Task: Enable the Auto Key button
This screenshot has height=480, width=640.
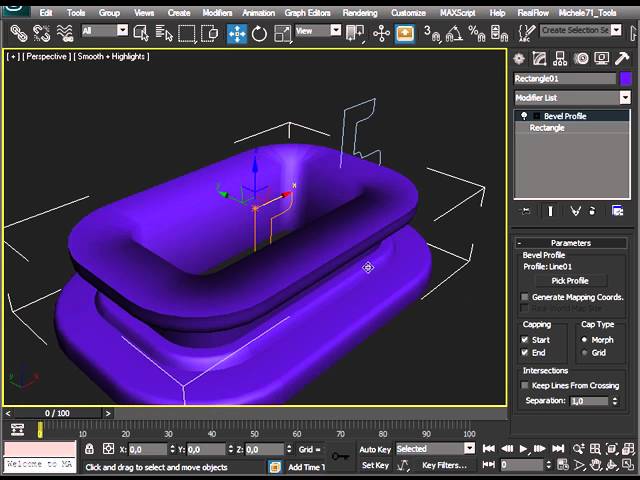Action: (375, 449)
